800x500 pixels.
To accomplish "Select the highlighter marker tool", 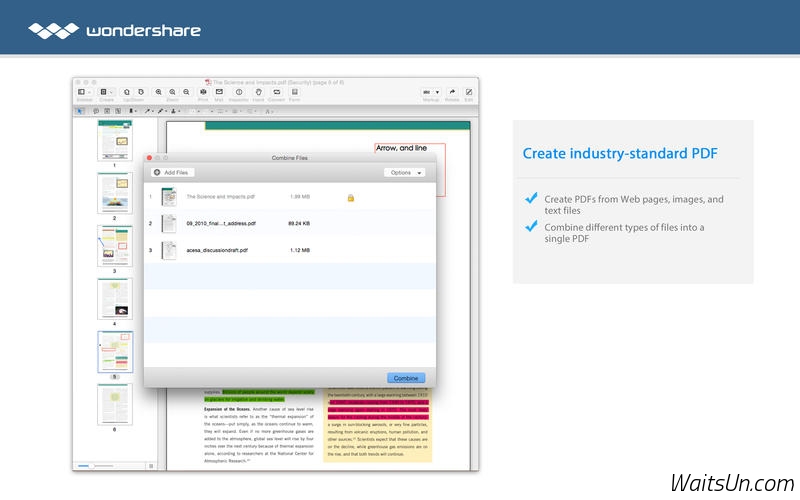I will tap(131, 111).
